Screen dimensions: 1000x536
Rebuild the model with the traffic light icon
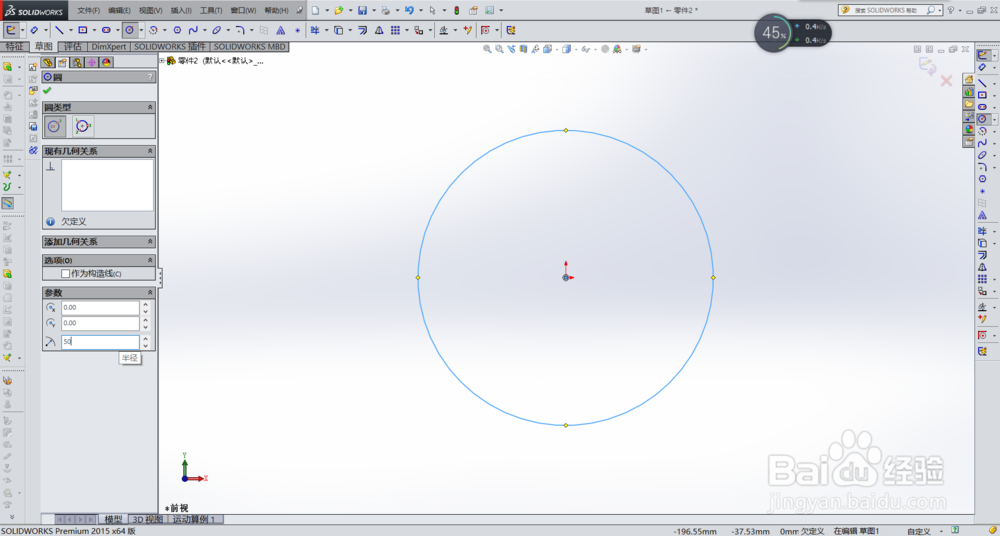click(x=457, y=10)
